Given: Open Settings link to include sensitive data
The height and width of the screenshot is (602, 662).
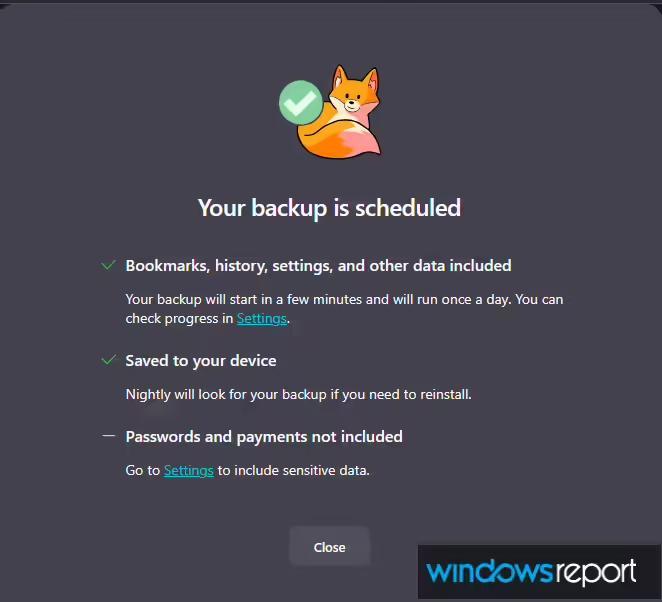Looking at the screenshot, I should [188, 470].
